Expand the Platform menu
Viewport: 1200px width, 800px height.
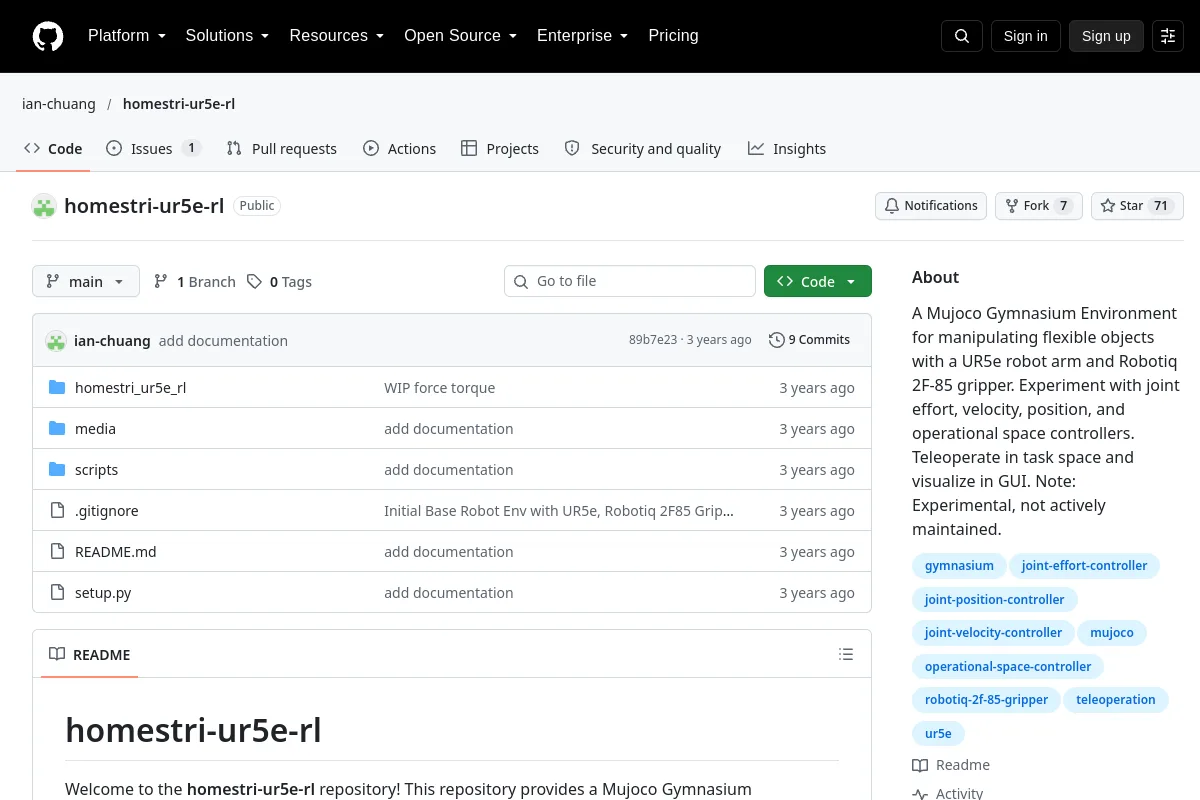[x=127, y=36]
